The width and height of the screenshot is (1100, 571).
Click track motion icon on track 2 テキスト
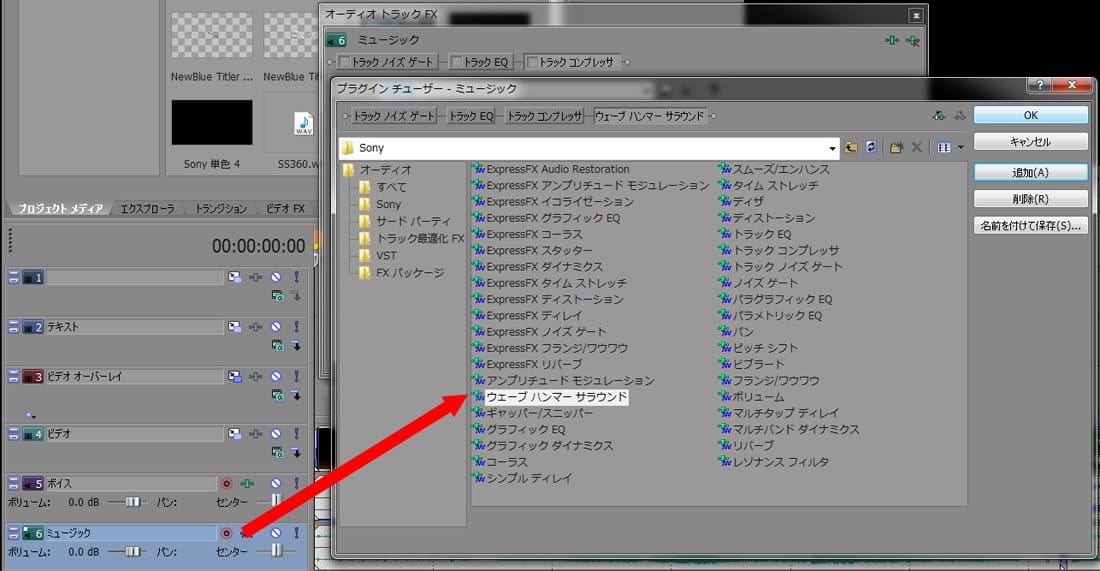tap(234, 327)
